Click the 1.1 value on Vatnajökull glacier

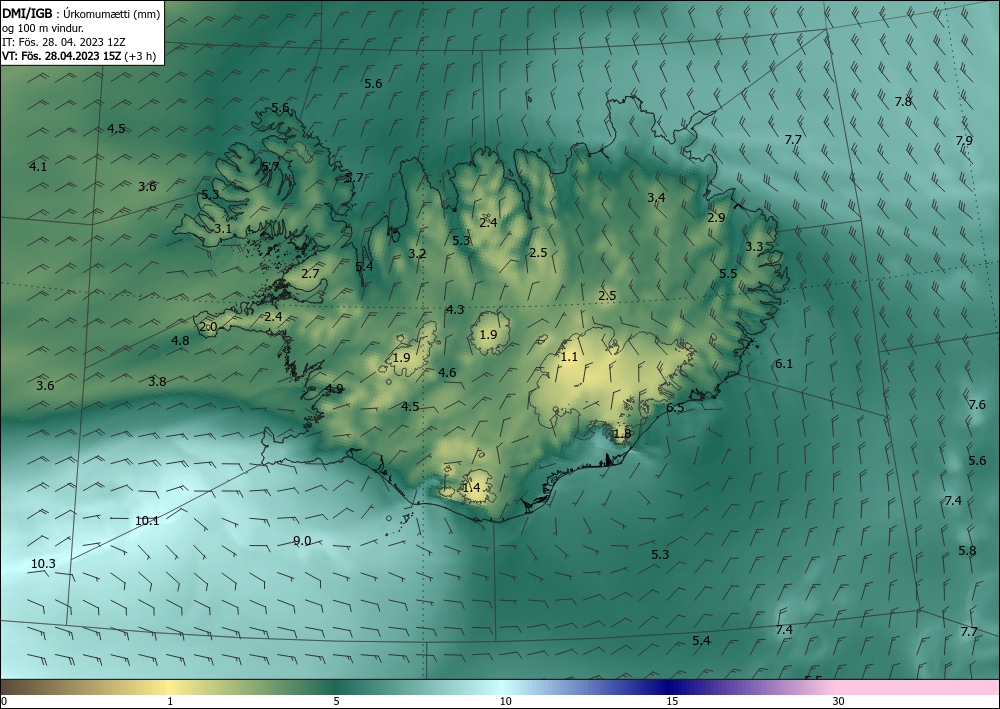point(569,356)
